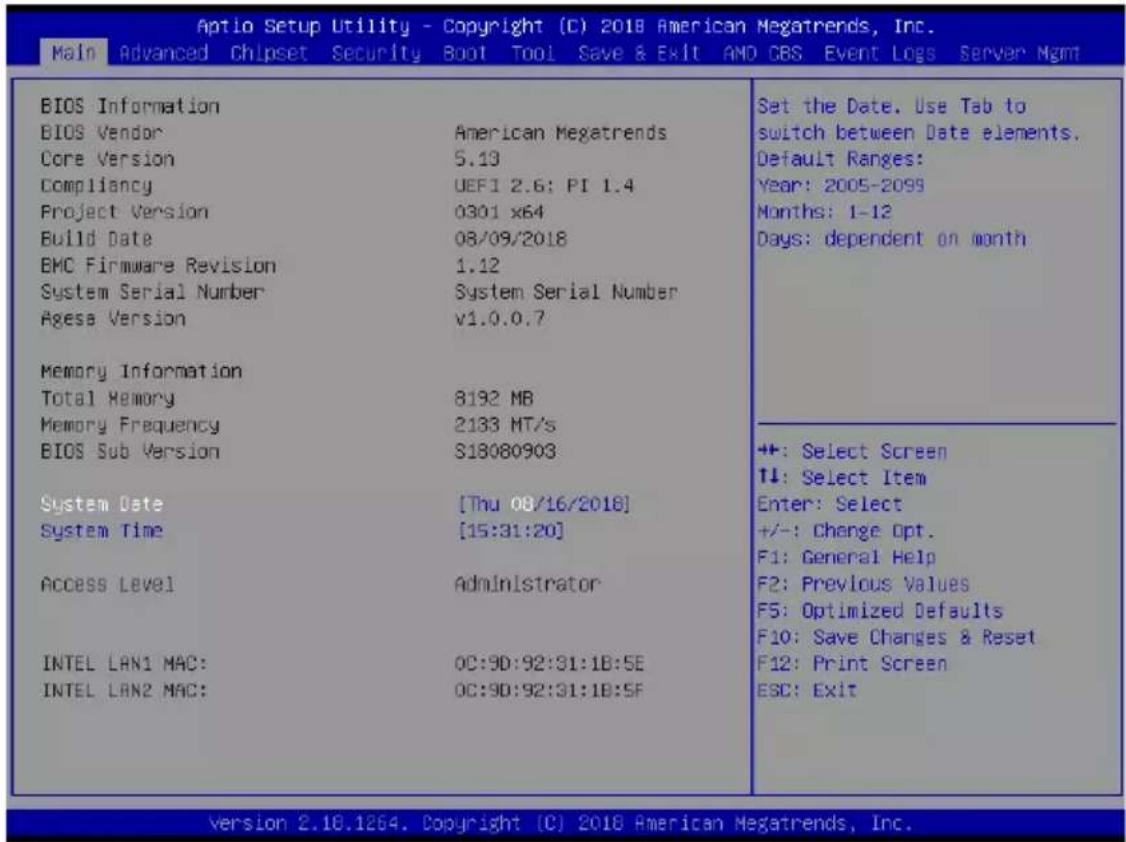The height and width of the screenshot is (842, 1126).
Task: Click the UEFI 2.6; PI 1.4 value
Action: coord(544,185)
